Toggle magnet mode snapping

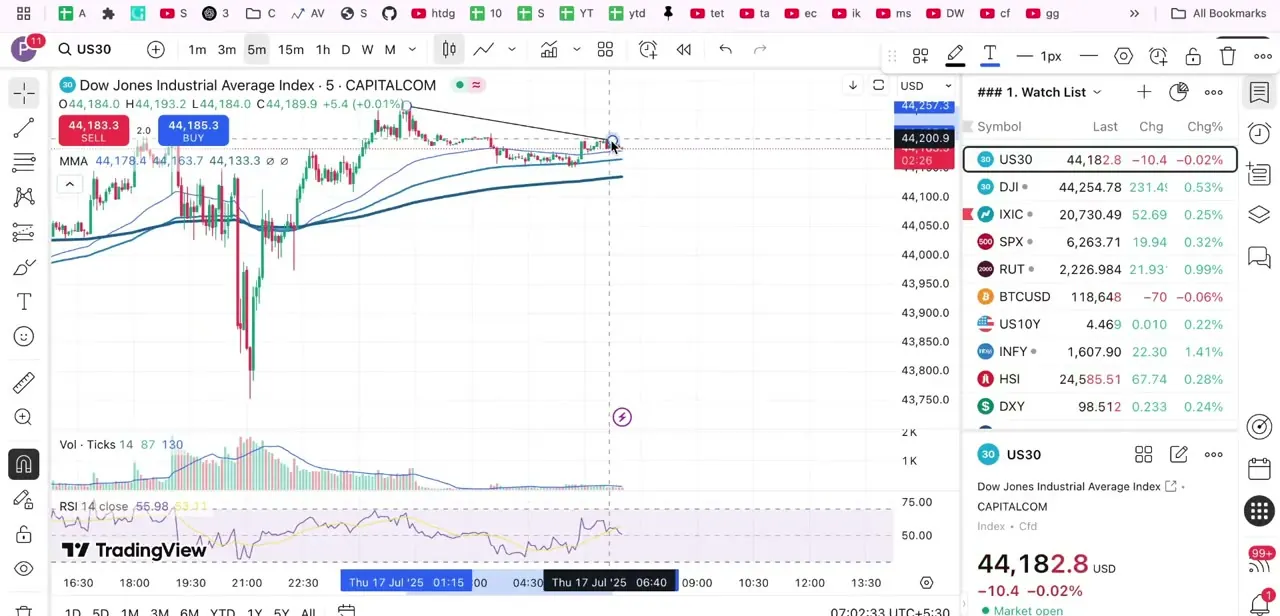click(24, 464)
